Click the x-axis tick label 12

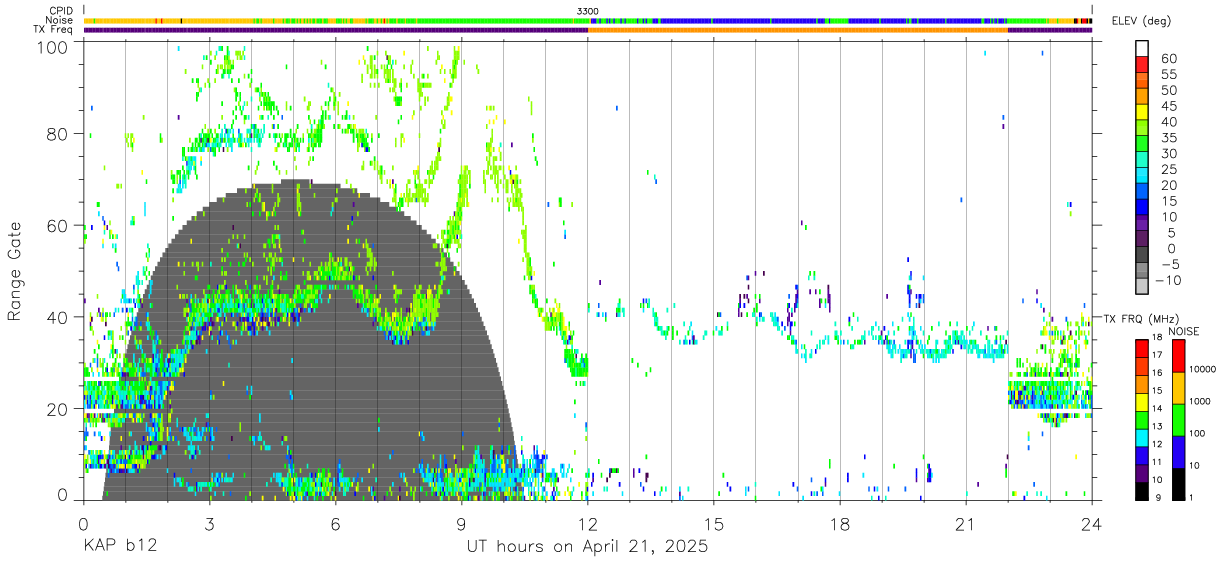(587, 524)
